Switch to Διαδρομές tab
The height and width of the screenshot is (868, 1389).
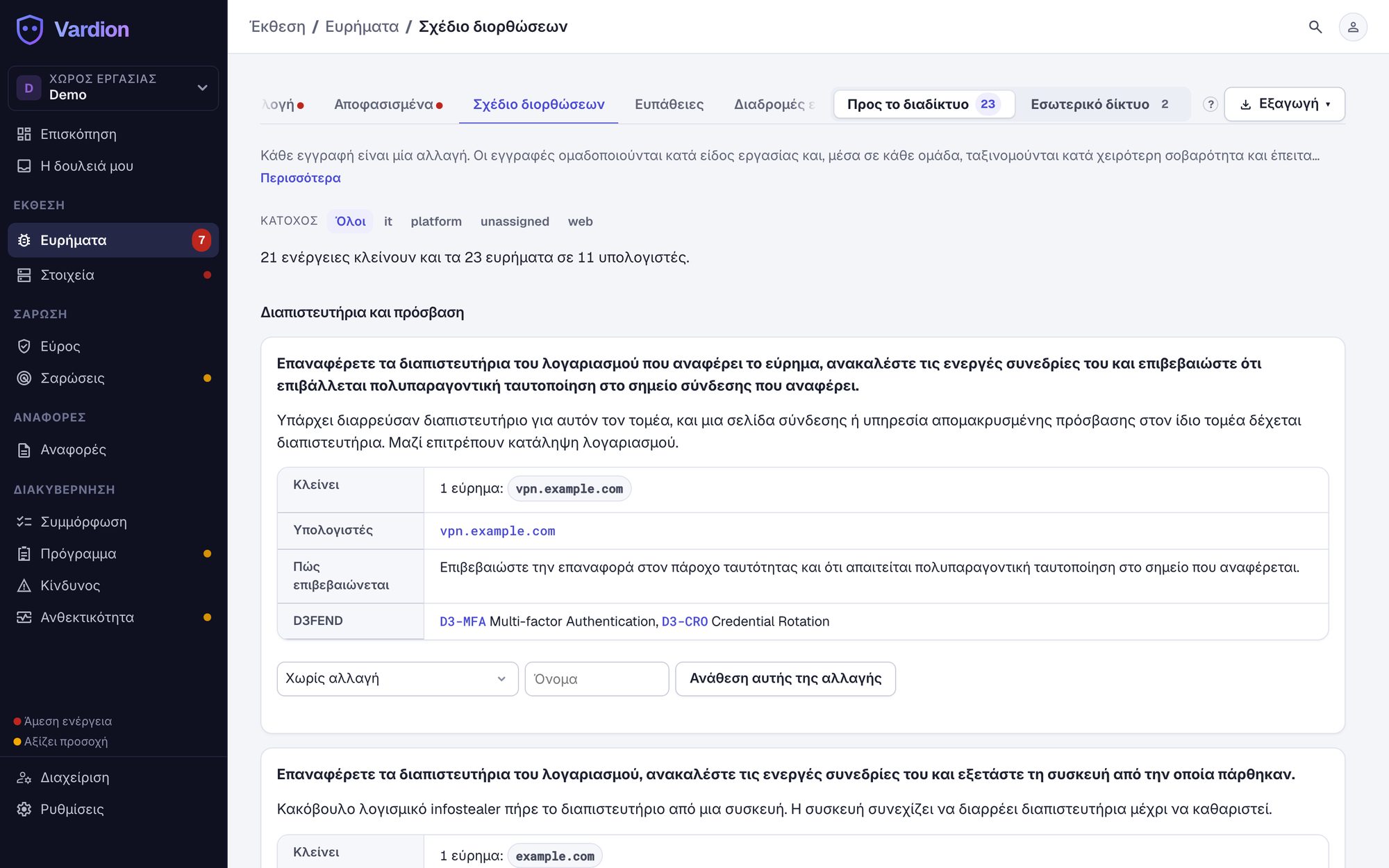(x=774, y=104)
